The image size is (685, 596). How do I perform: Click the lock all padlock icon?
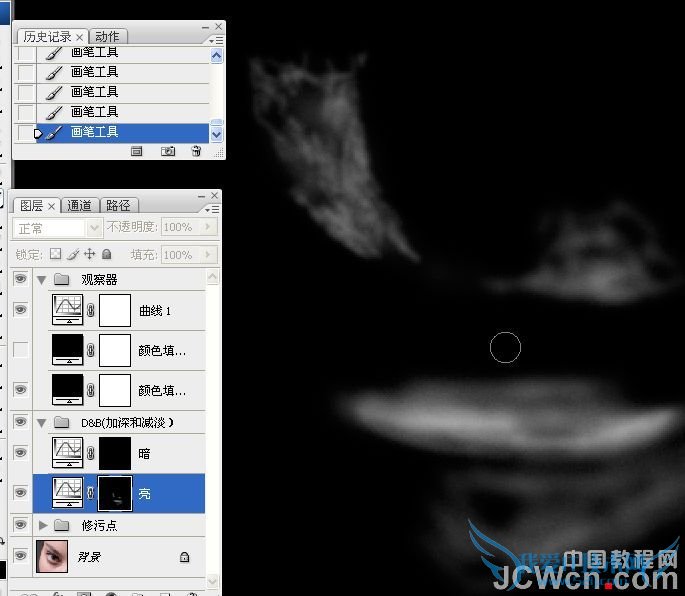click(106, 255)
